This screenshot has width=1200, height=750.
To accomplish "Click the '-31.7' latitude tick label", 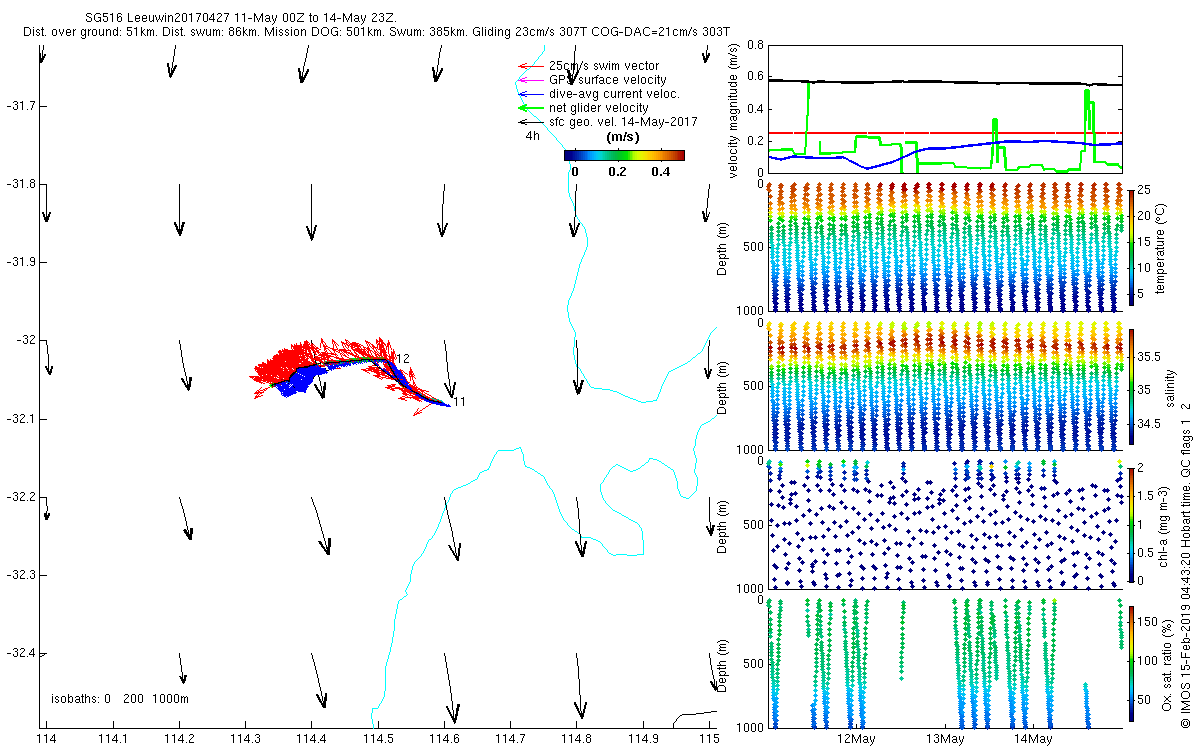I will [x=21, y=106].
